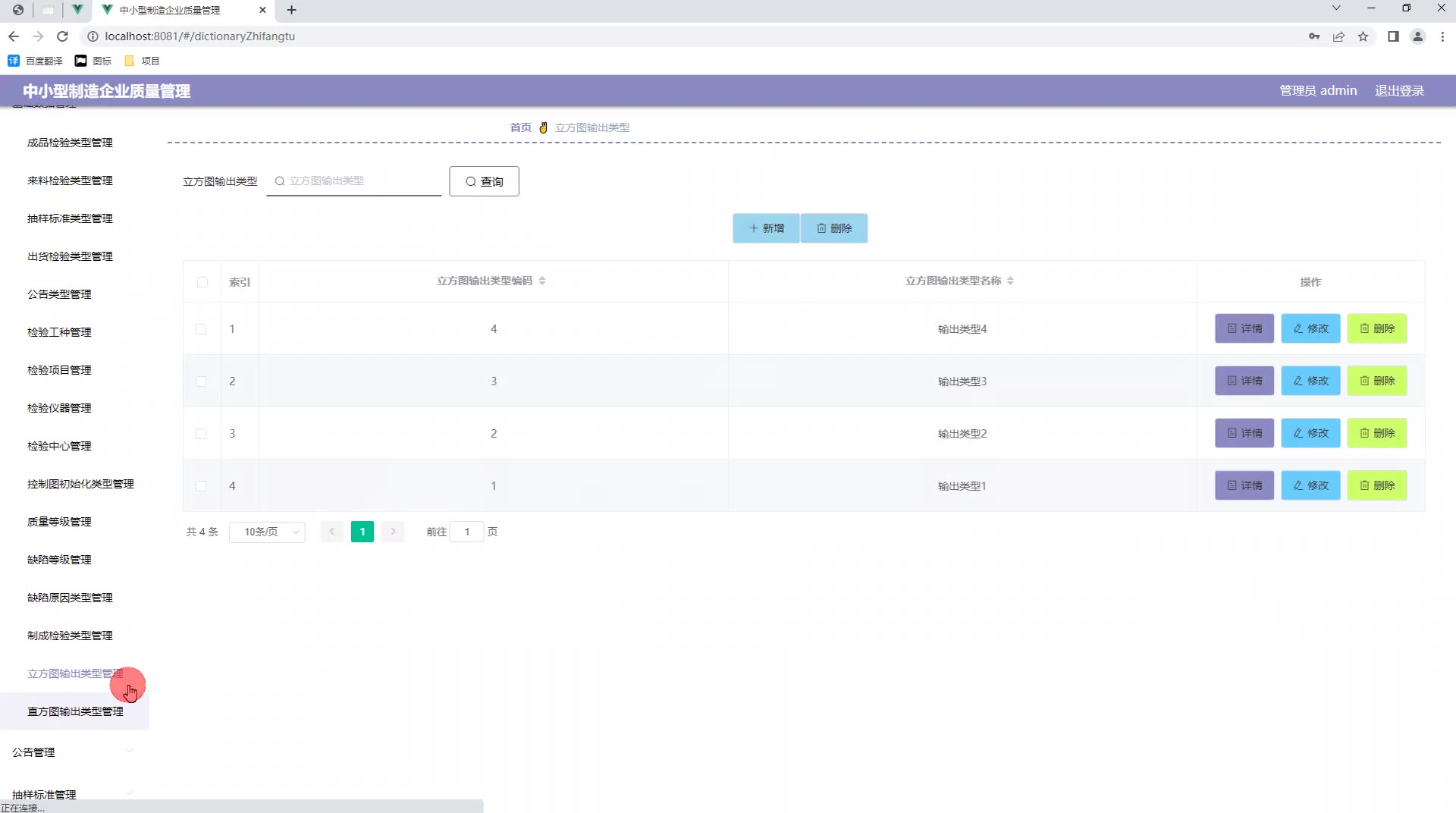1456x813 pixels.
Task: Sort by 立方图输出类型名称 column arrows
Action: (1010, 281)
